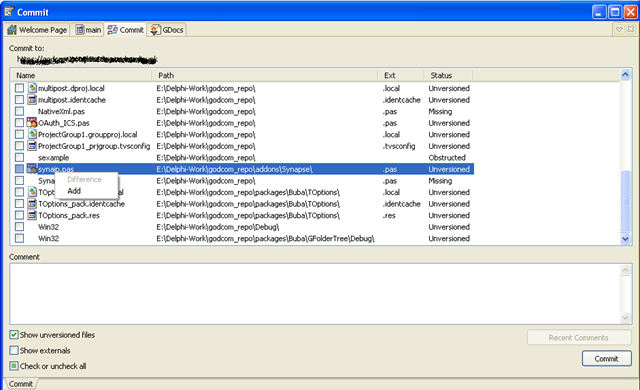Toggle Check or uncheck all checkbox
The height and width of the screenshot is (390, 640).
click(14, 366)
